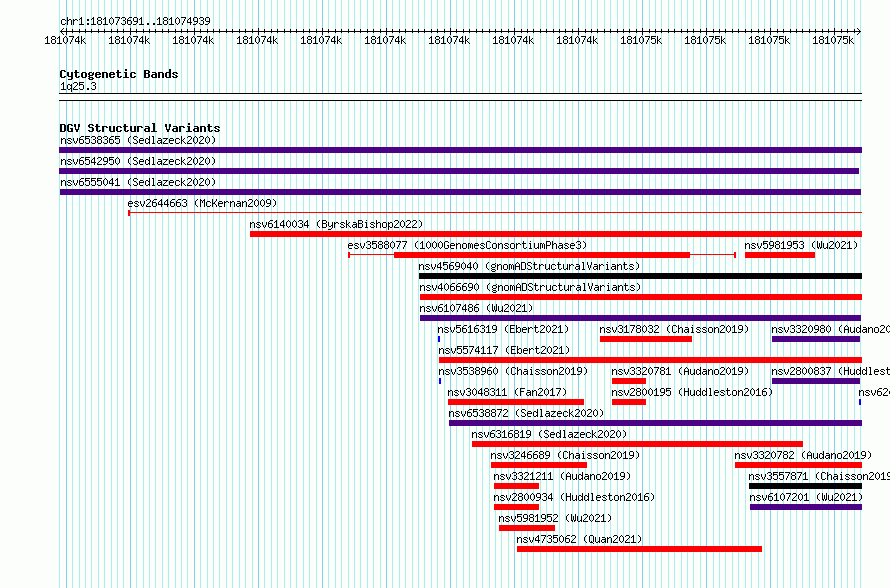Screen dimensions: 890x588
Task: Select the red bar under nsv3178032
Action: (x=646, y=339)
